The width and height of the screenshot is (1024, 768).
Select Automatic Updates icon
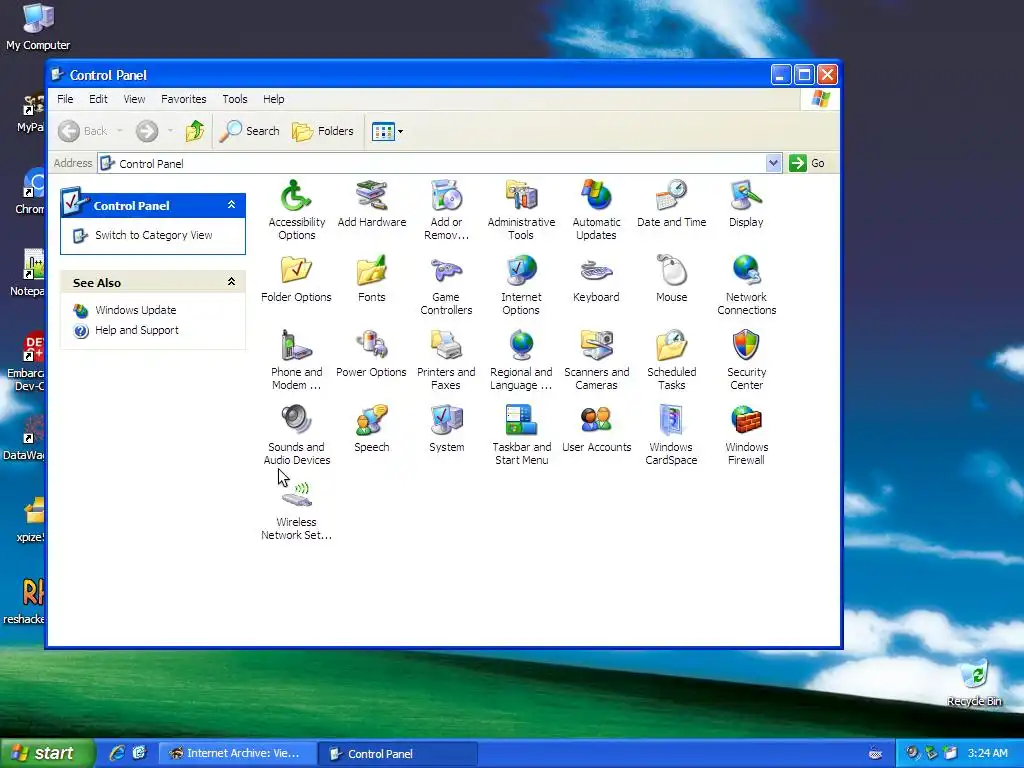coord(596,196)
